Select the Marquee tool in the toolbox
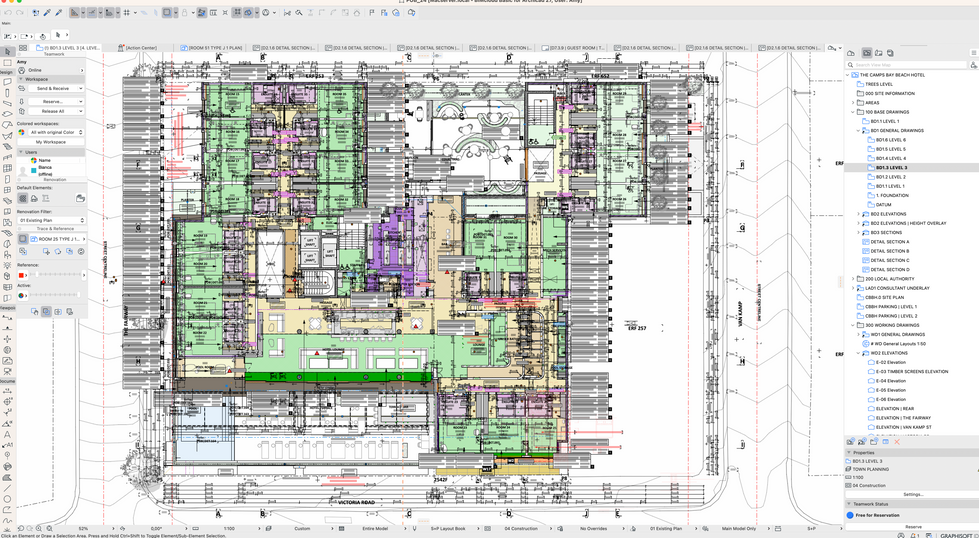Viewport: 979px width, 538px height. [7, 62]
